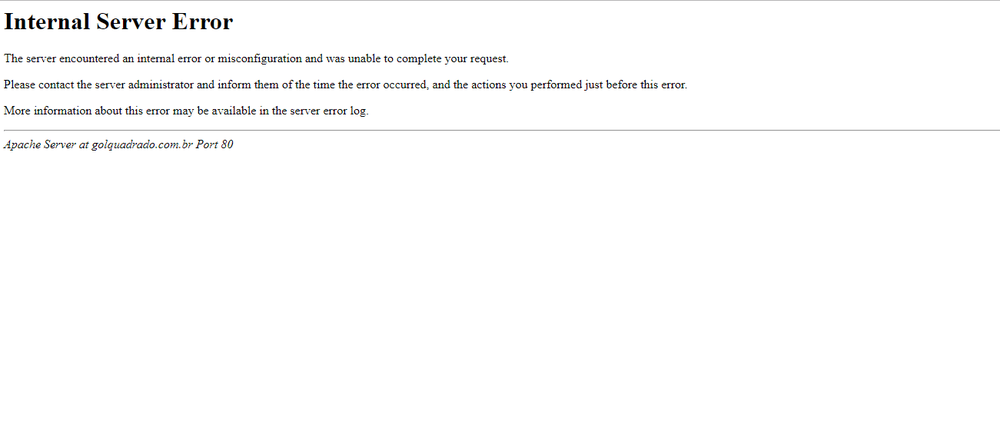Click the Internal Server Error heading
The image size is (1000, 434).
[118, 22]
